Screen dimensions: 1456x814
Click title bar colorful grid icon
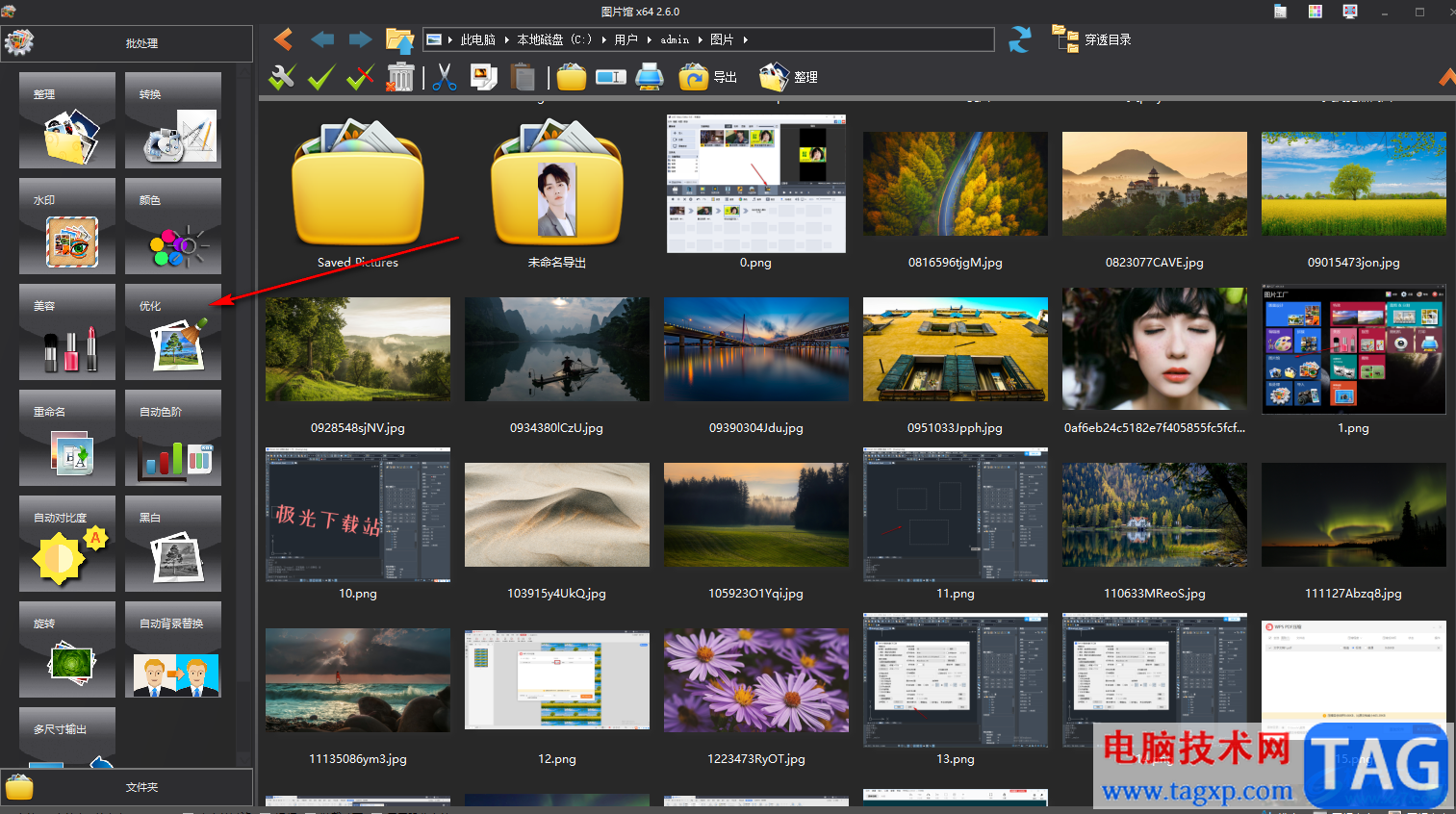1316,12
